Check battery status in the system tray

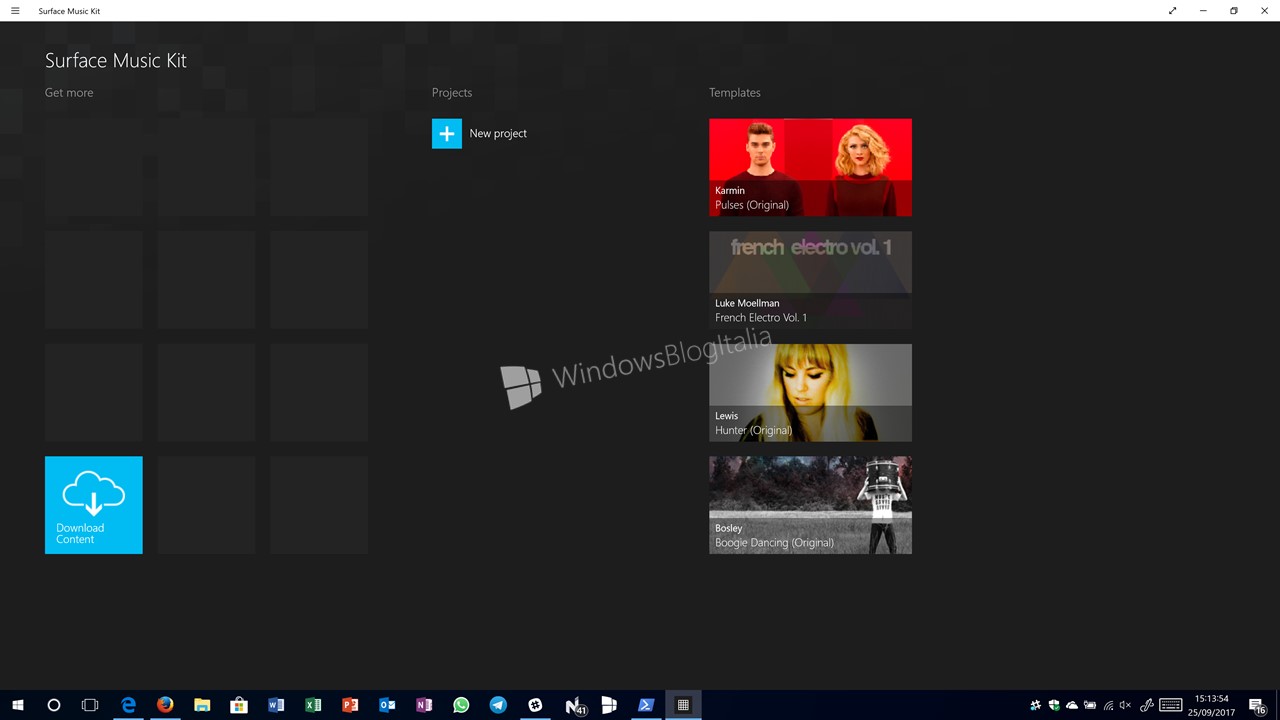(x=1090, y=705)
